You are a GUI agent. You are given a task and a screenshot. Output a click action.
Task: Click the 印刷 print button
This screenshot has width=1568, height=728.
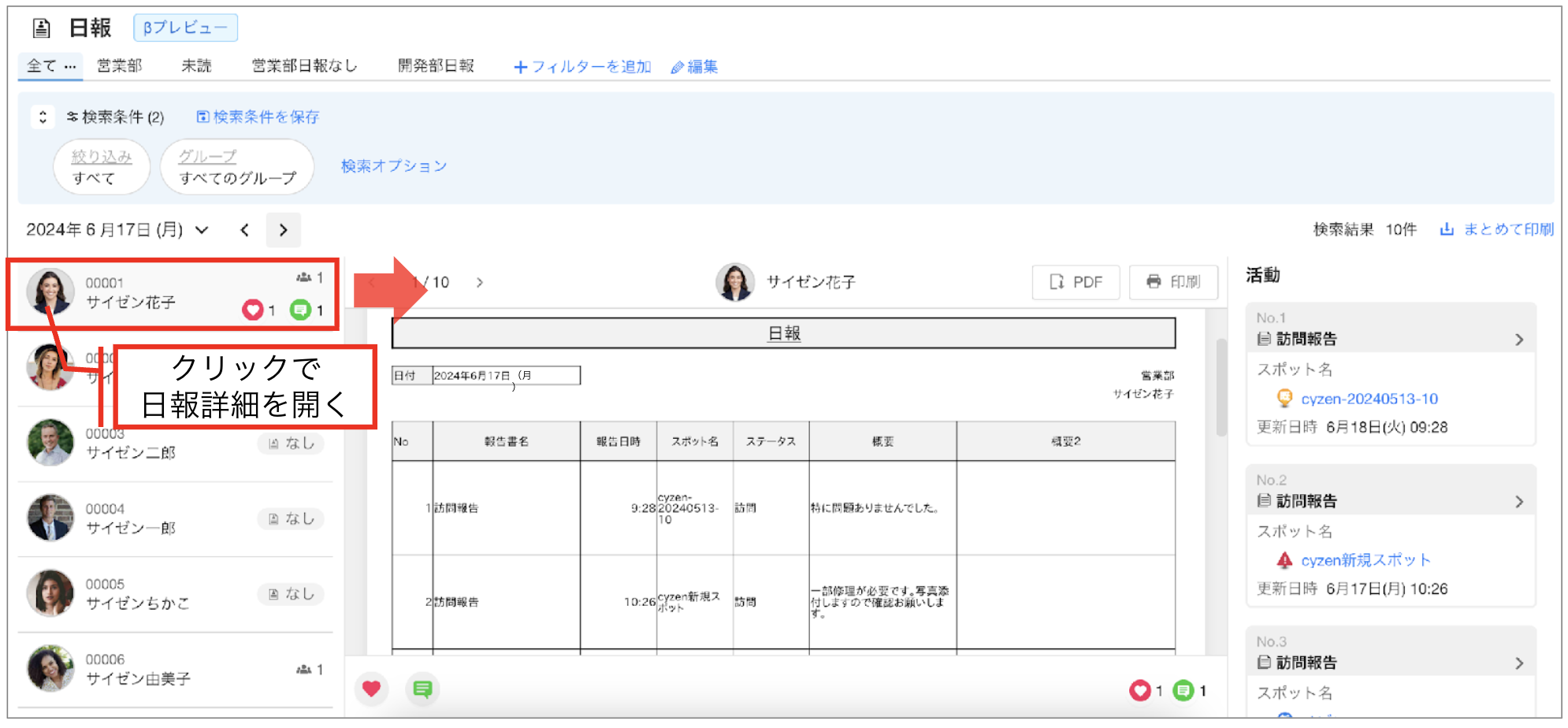1173,282
